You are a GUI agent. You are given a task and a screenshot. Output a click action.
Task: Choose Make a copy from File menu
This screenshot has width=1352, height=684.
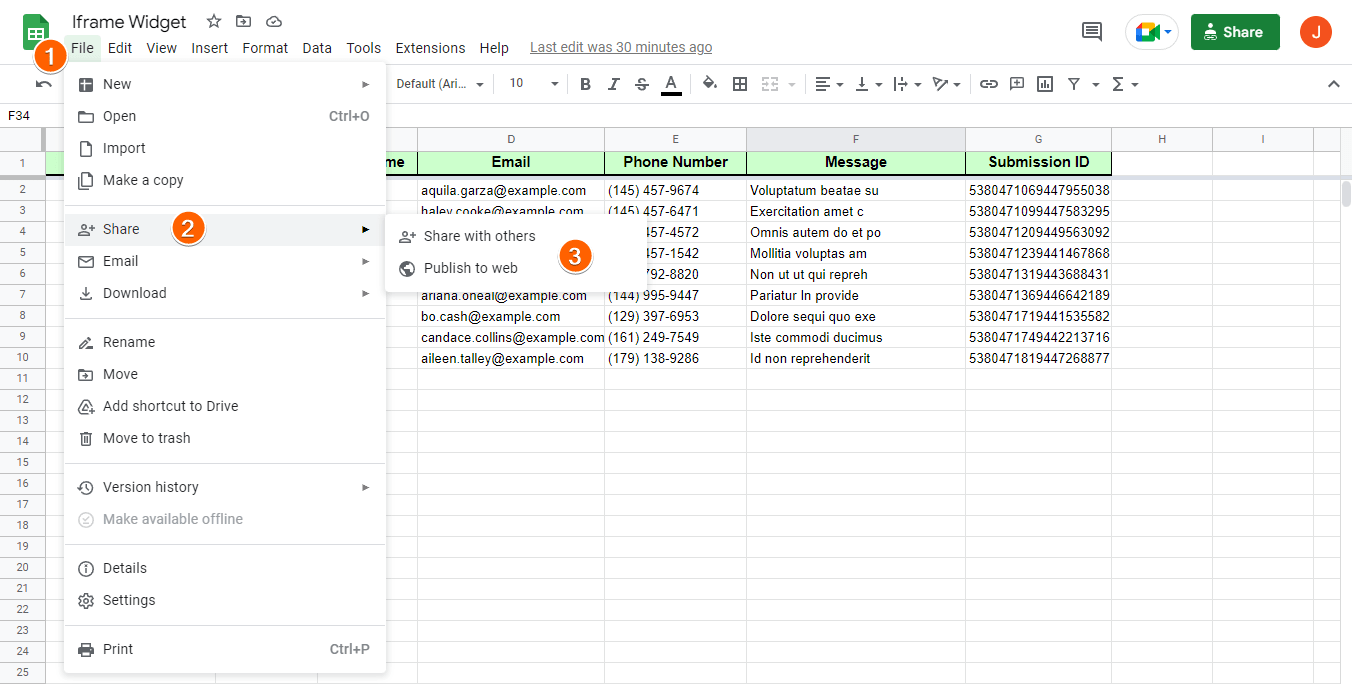tap(143, 180)
